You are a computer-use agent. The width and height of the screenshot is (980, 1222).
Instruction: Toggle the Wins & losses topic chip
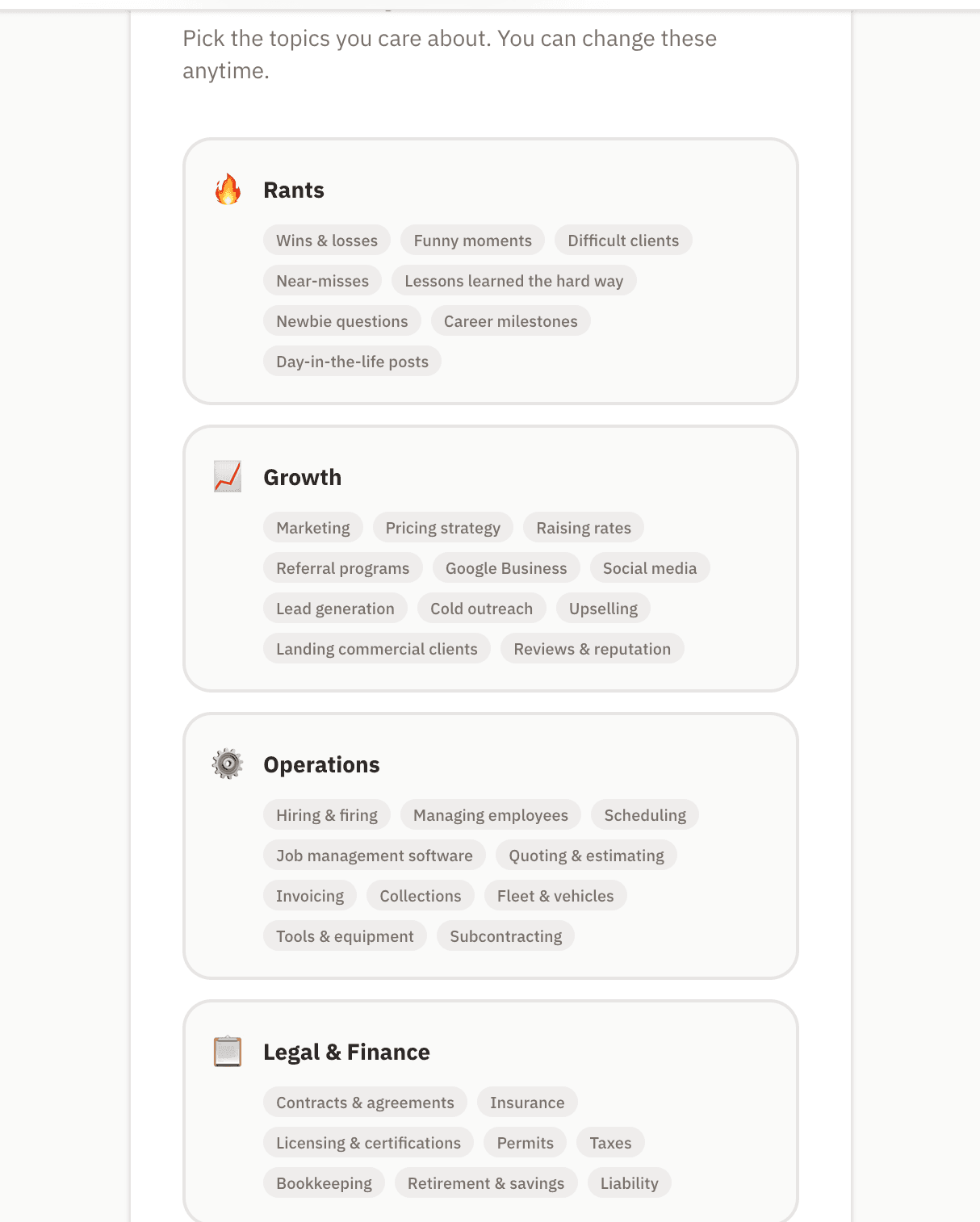[x=327, y=241]
